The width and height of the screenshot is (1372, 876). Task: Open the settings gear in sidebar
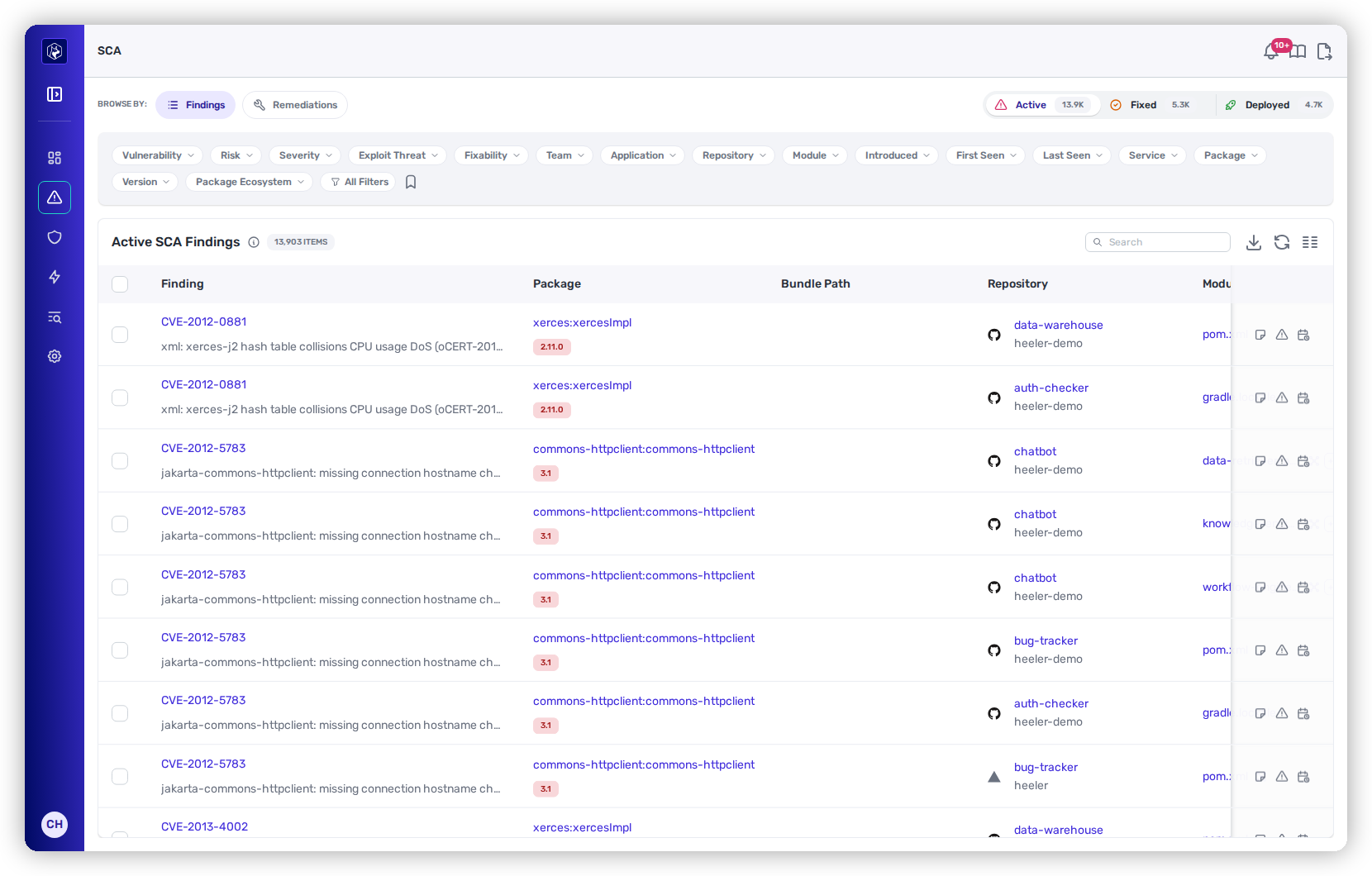tap(55, 356)
